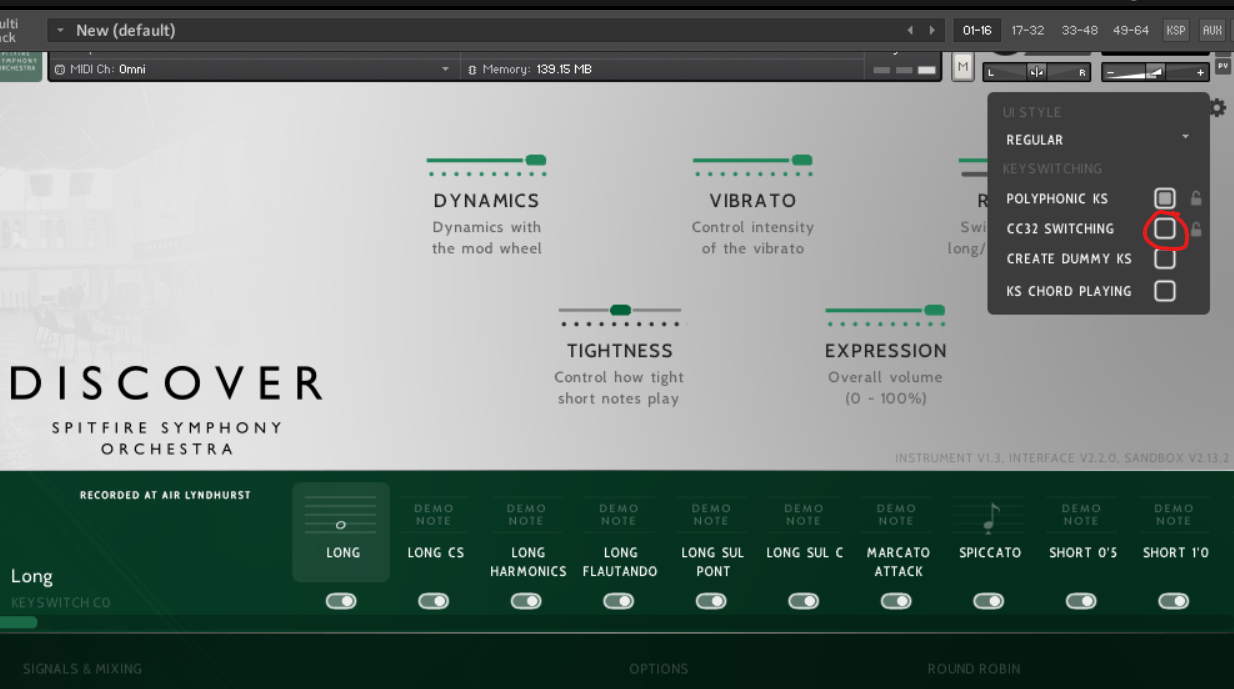Go to previous multi preset arrow
The height and width of the screenshot is (689, 1234).
(x=910, y=30)
